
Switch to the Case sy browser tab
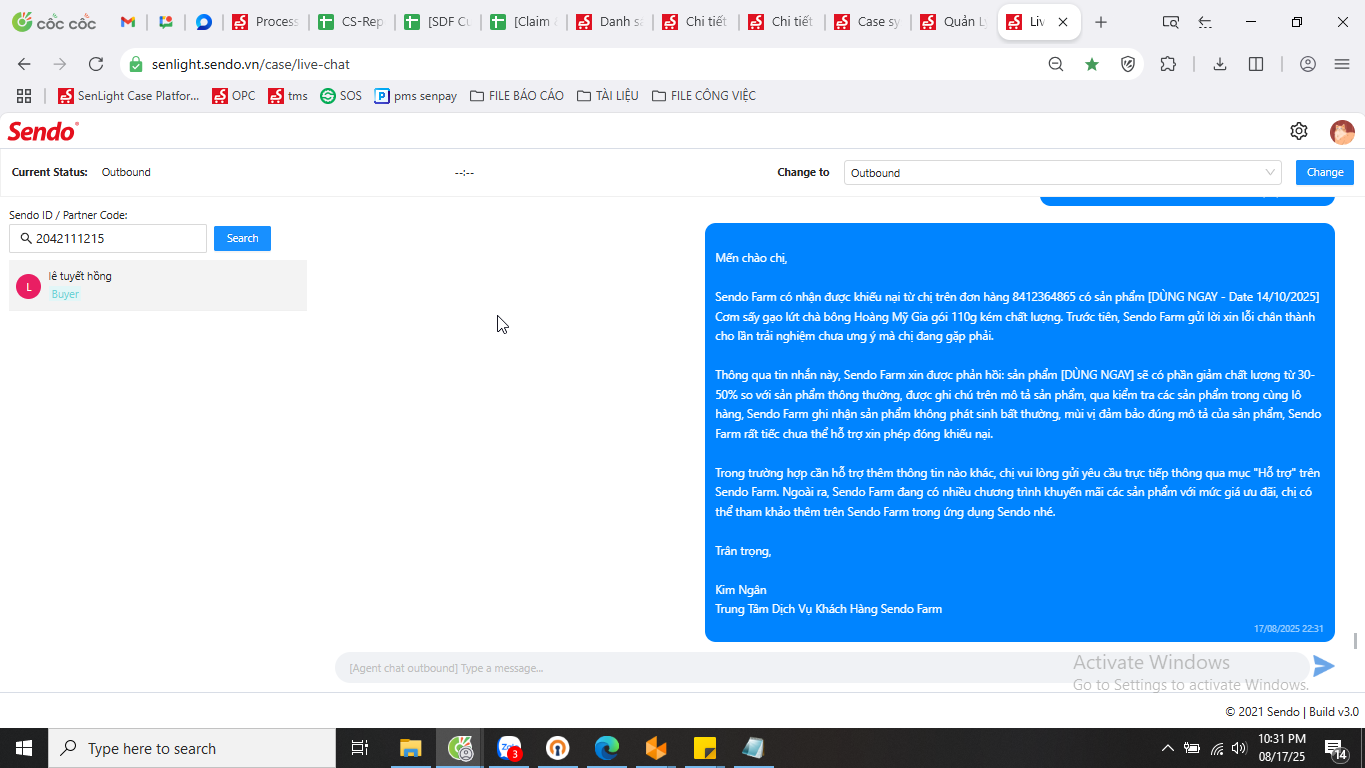click(867, 22)
